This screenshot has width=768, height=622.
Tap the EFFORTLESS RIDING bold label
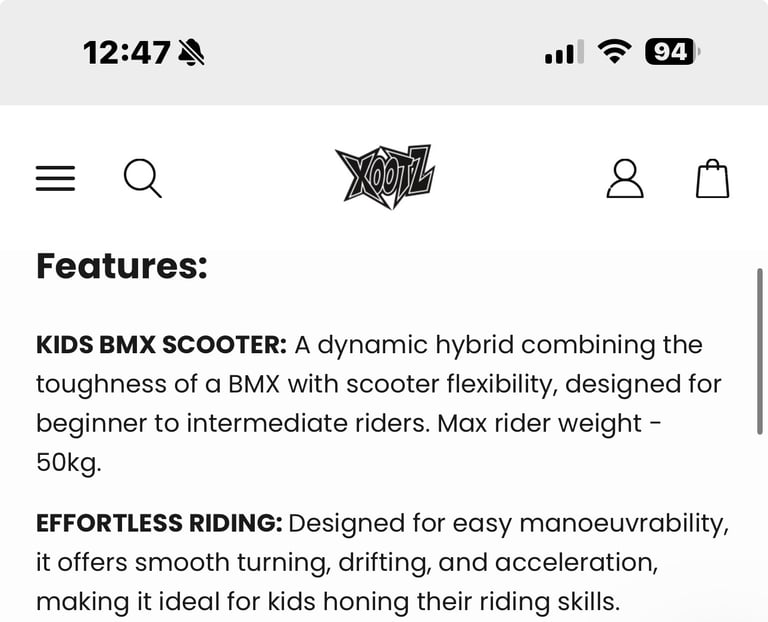coord(159,523)
